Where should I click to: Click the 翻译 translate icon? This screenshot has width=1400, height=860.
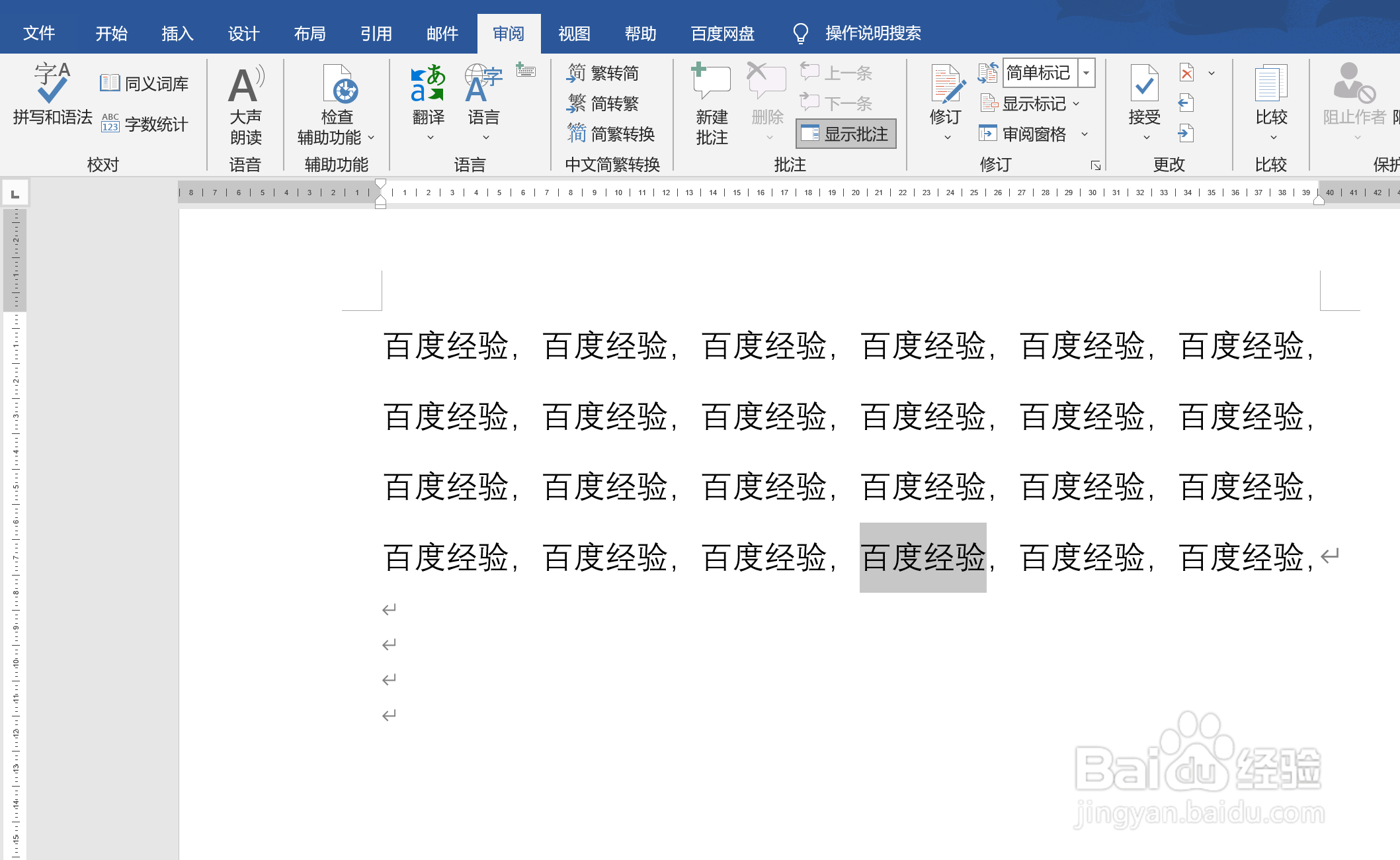tap(428, 83)
